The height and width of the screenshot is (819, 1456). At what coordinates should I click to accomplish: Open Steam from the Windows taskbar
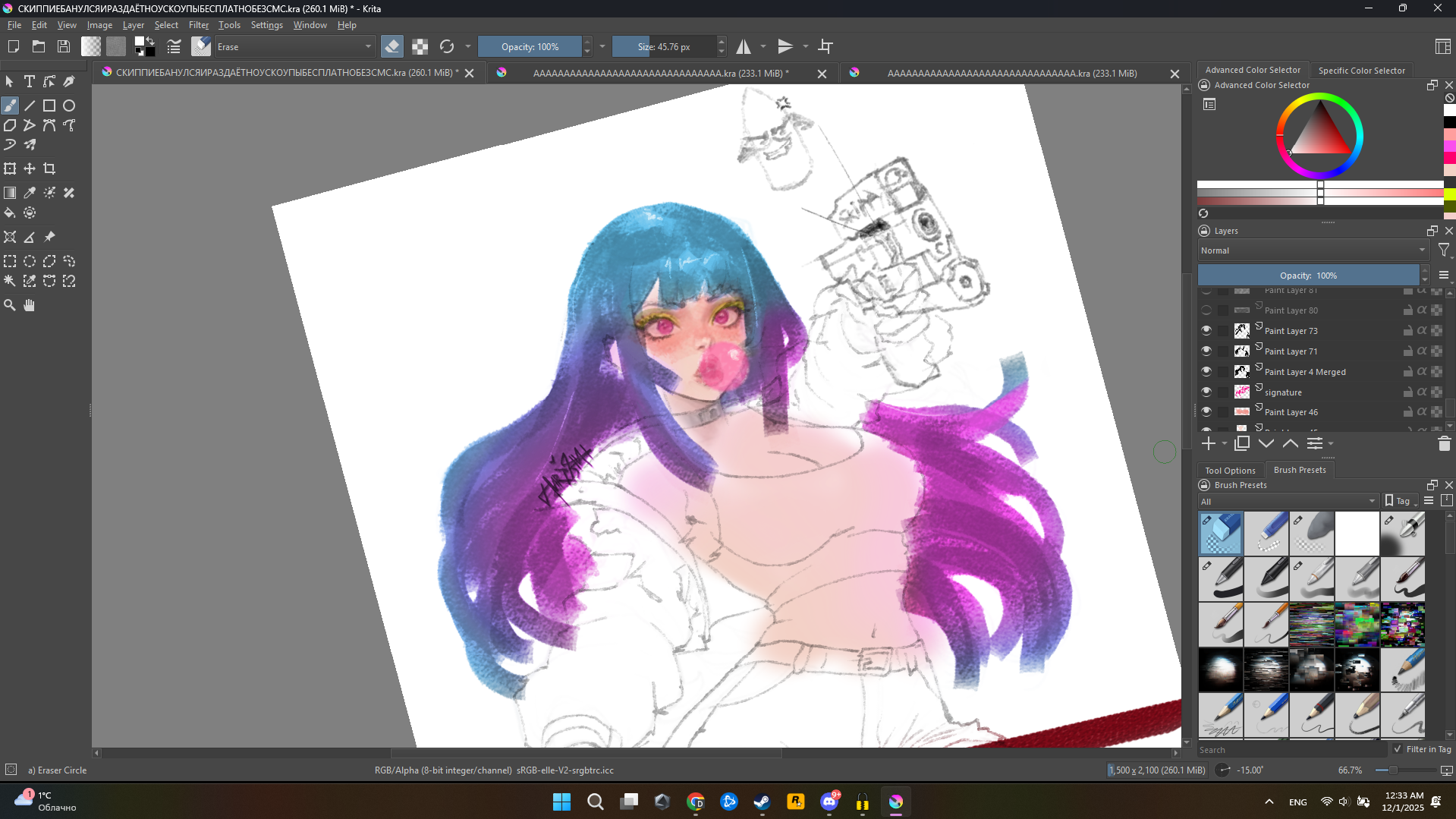pyautogui.click(x=763, y=802)
